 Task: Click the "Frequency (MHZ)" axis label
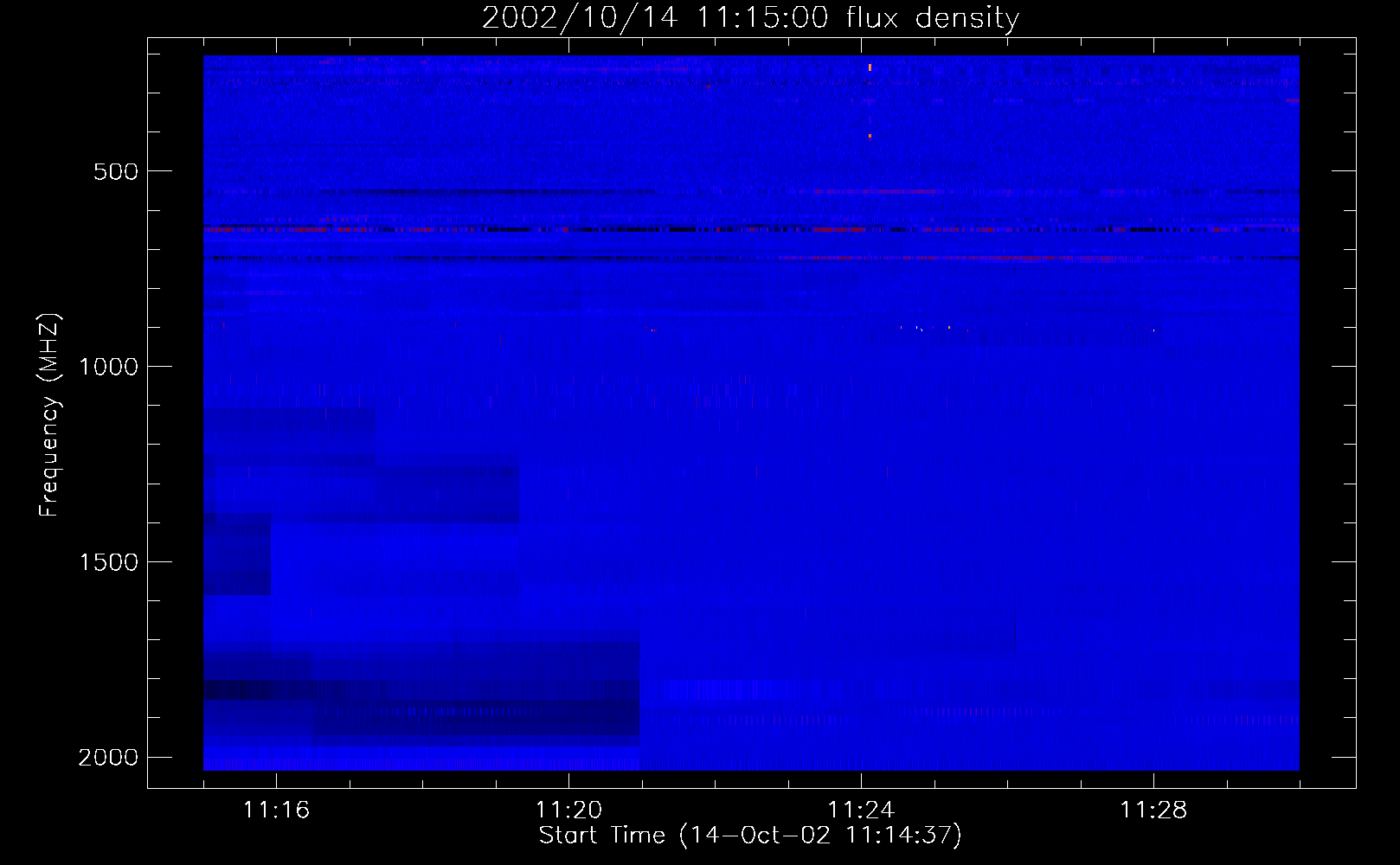(49, 414)
